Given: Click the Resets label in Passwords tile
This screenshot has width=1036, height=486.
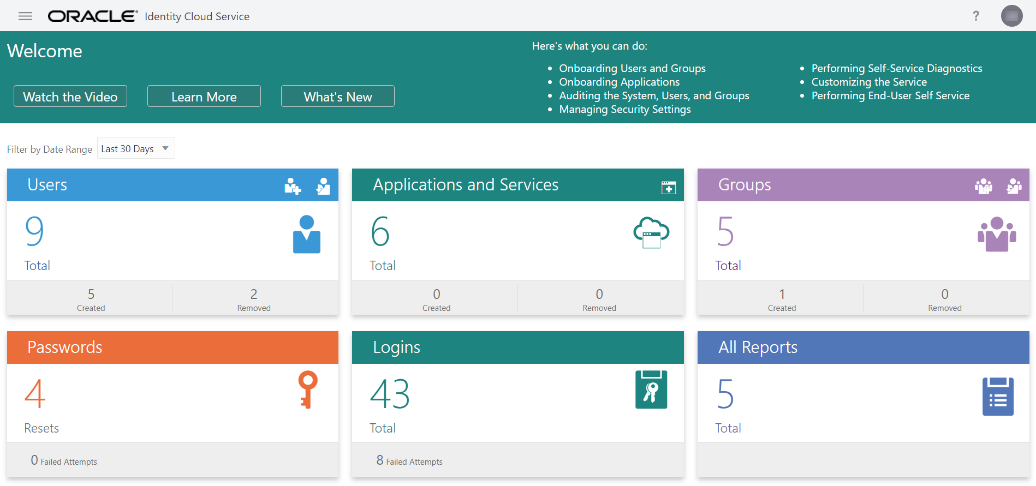Looking at the screenshot, I should click(x=42, y=428).
